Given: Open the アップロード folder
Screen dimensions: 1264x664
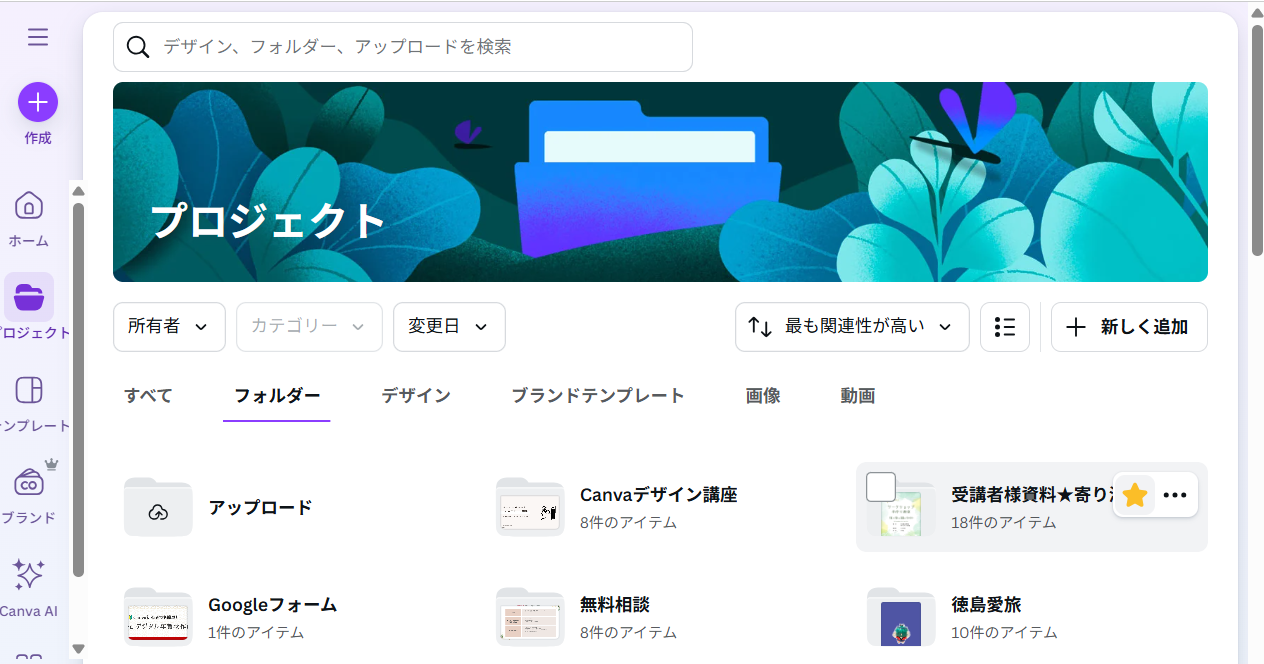Looking at the screenshot, I should point(260,507).
